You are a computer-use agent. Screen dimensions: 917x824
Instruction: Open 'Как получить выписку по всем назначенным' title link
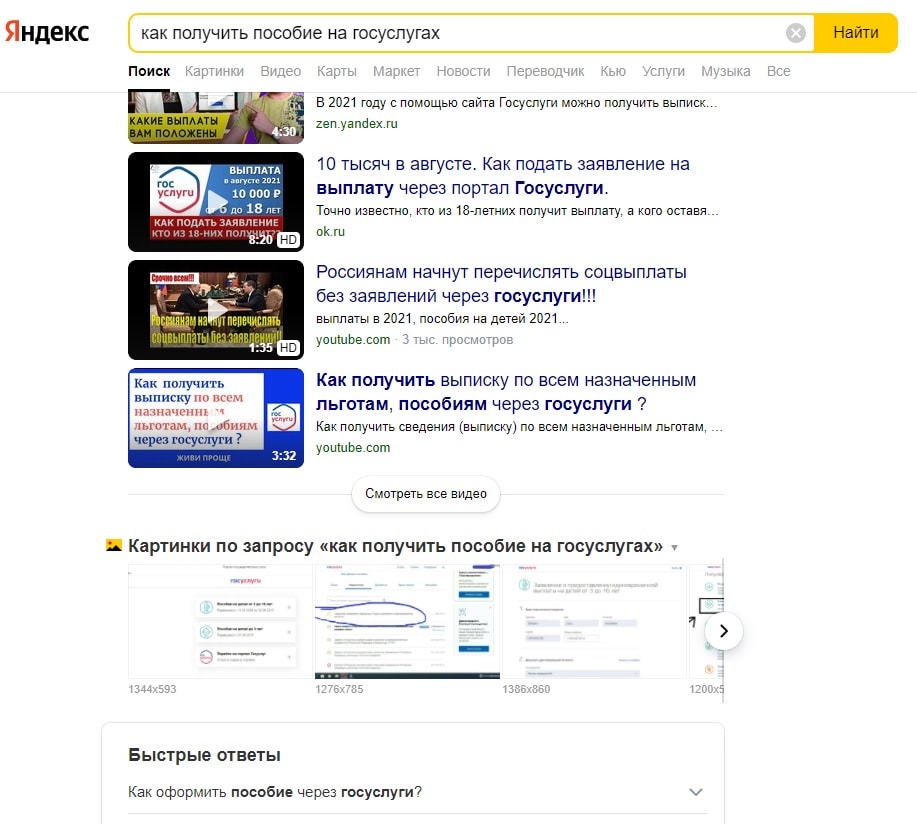tap(506, 392)
